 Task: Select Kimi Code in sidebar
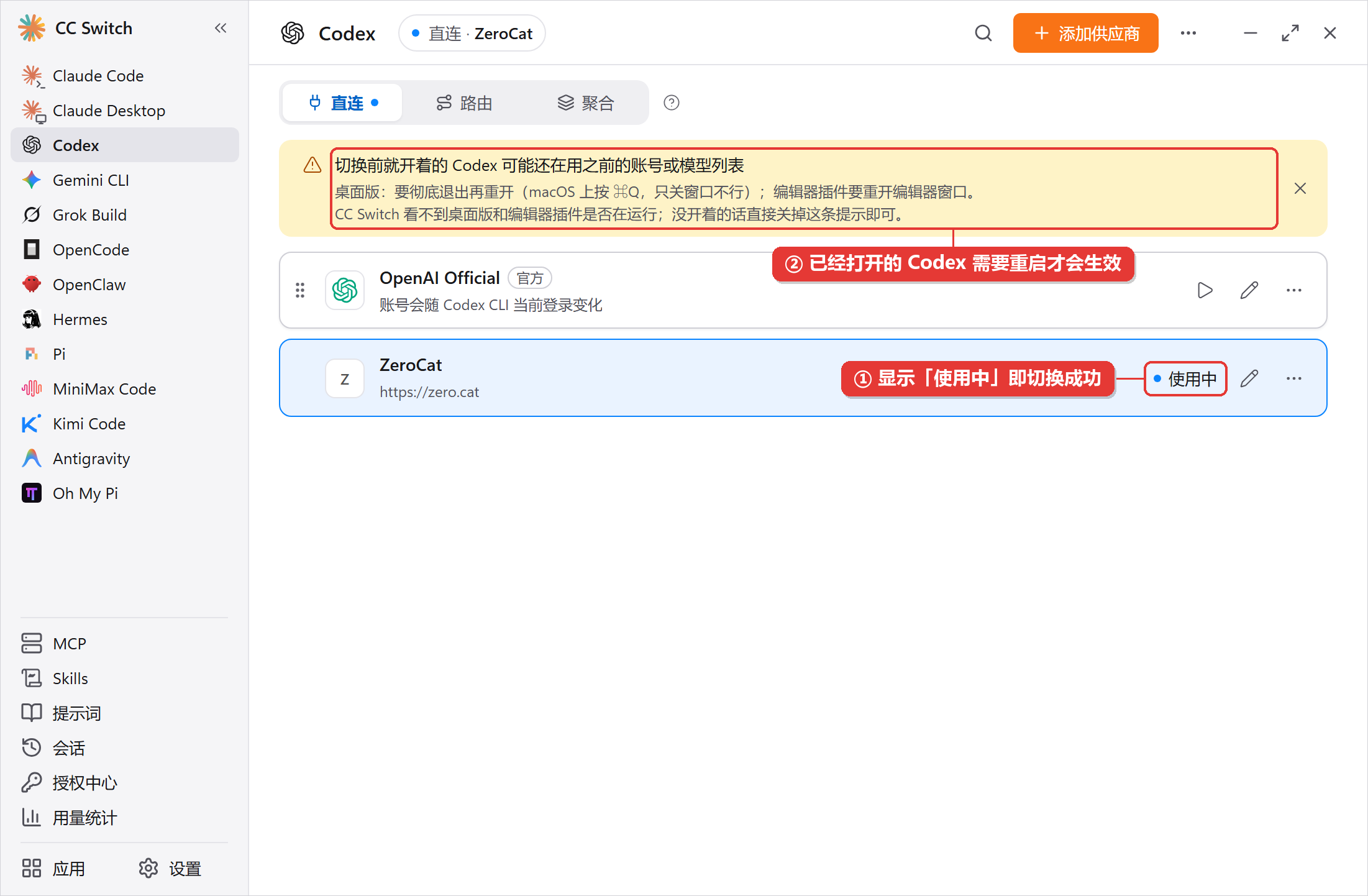click(x=125, y=424)
